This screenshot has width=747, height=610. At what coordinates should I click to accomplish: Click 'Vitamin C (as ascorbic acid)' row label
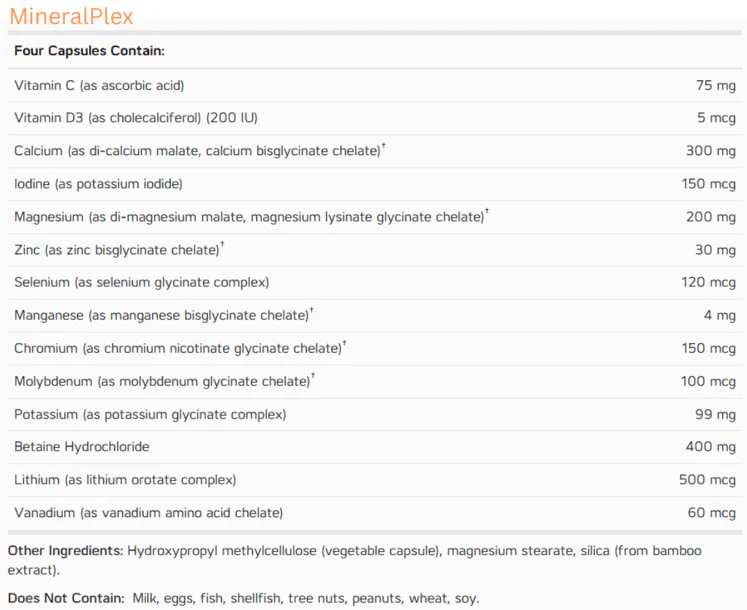pos(99,85)
